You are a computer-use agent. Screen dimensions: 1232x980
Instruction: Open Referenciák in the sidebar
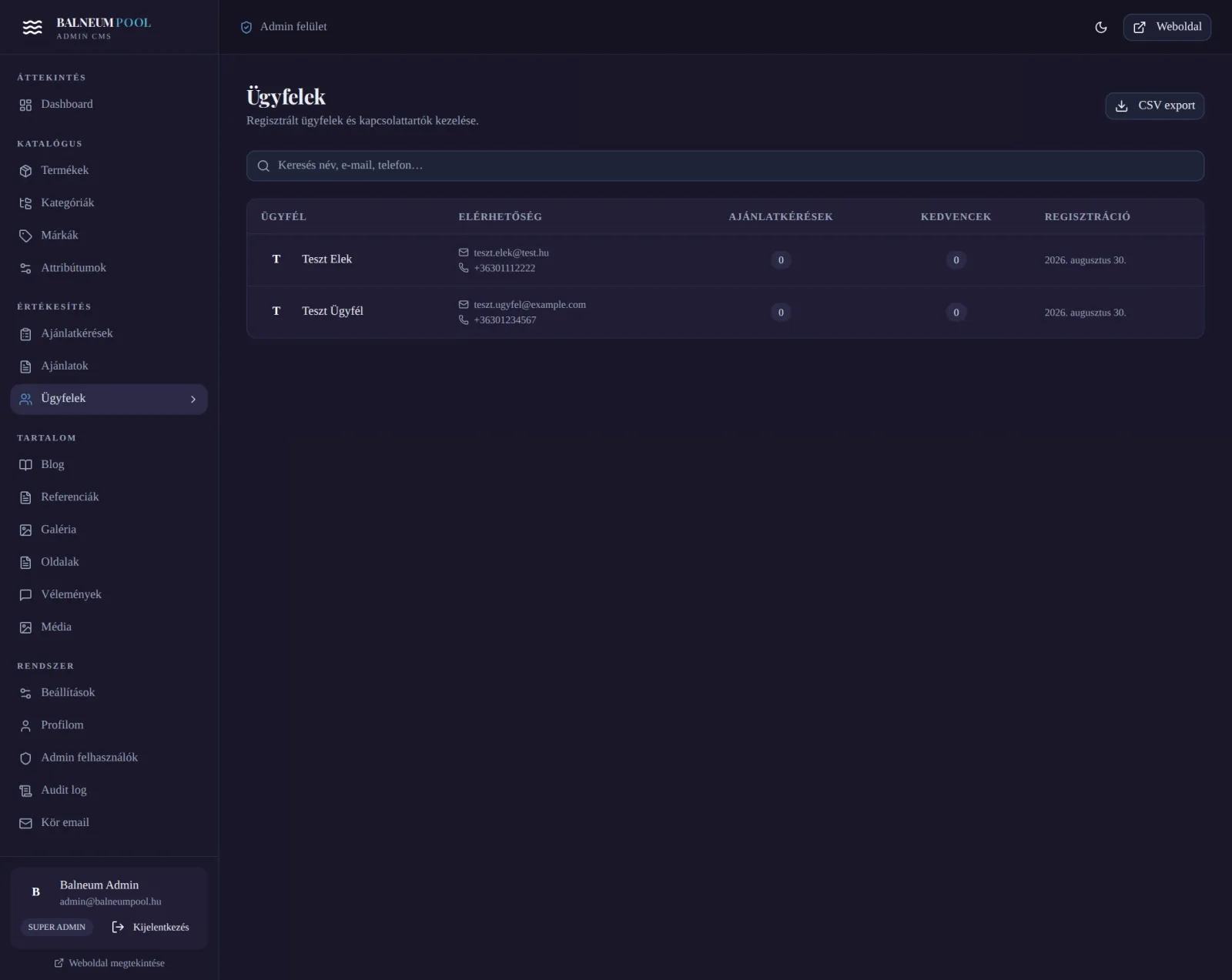click(x=109, y=497)
